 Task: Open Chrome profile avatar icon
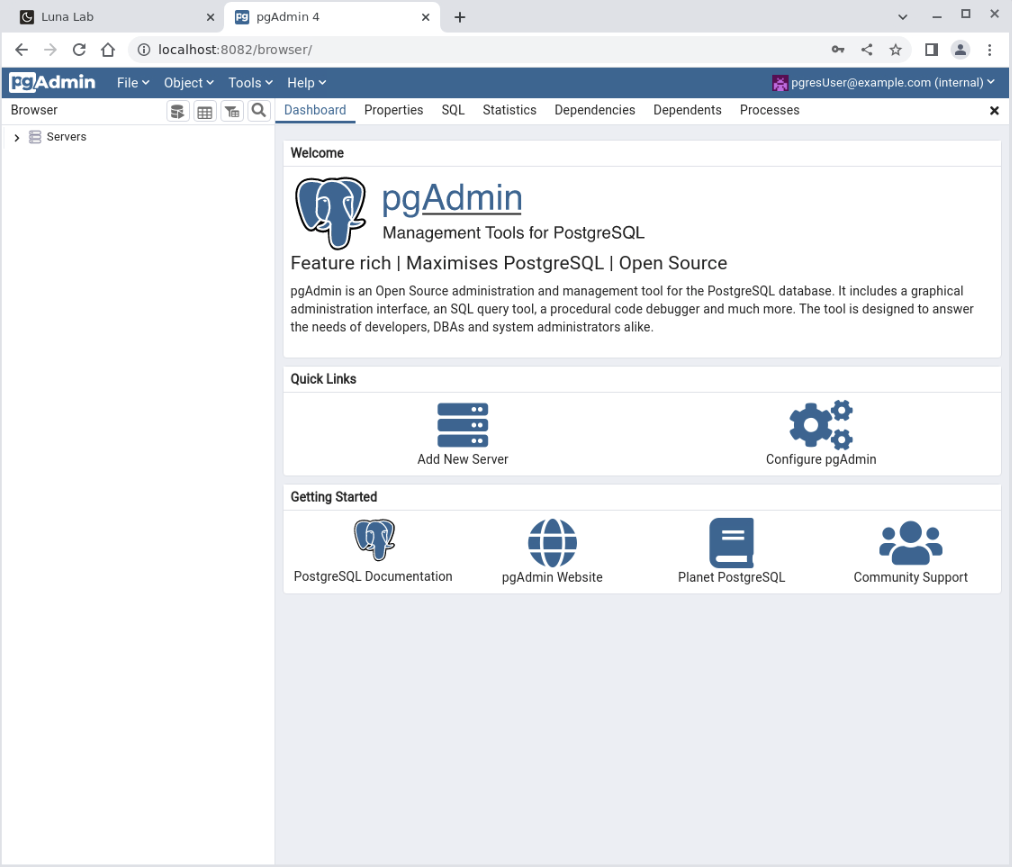click(960, 50)
